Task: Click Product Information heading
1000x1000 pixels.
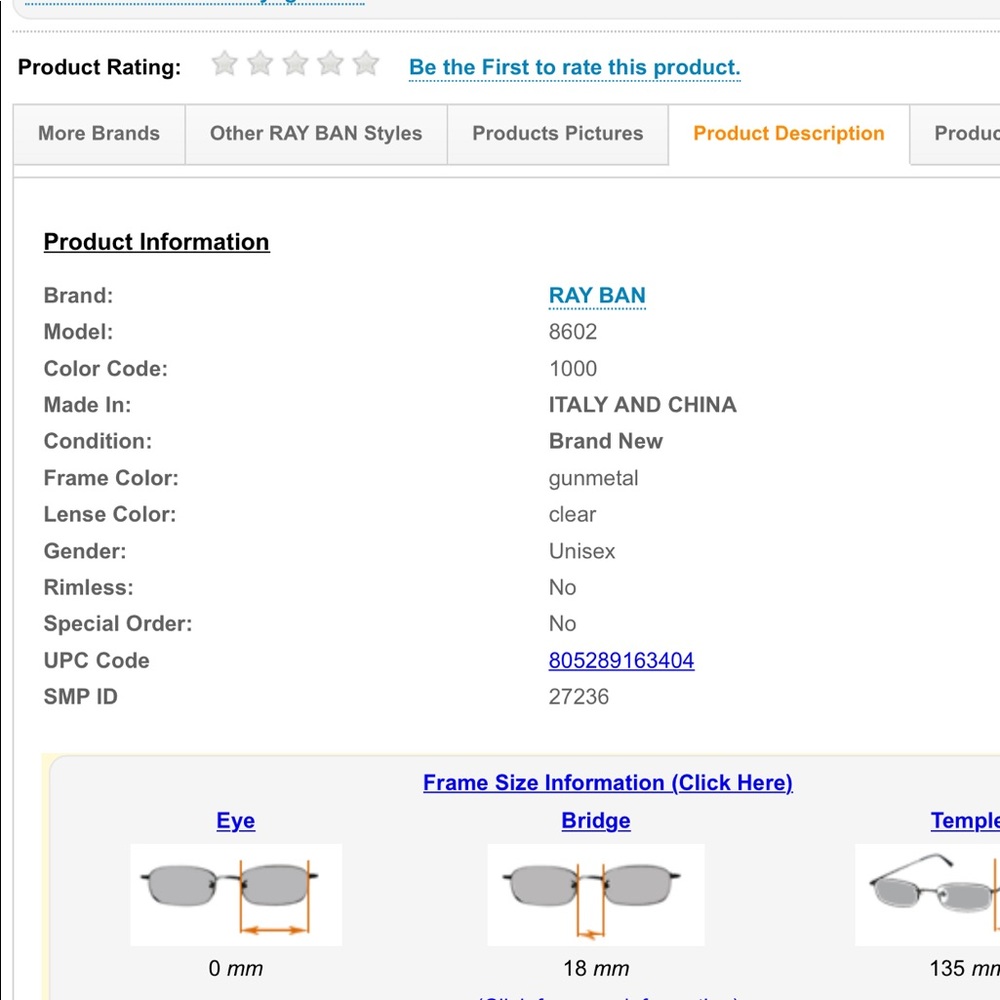Action: (156, 242)
